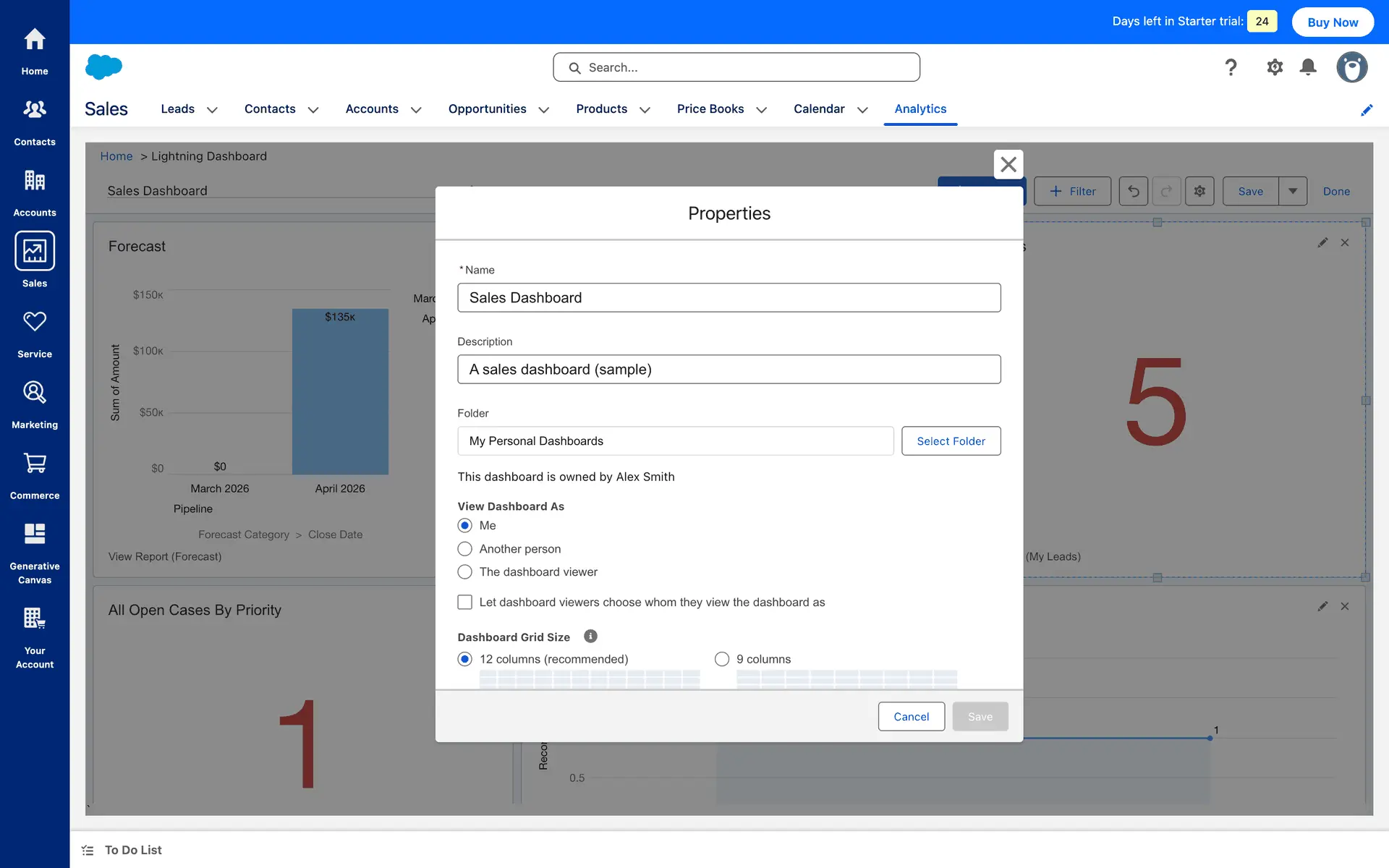Open the Price Books dropdown chevron
The width and height of the screenshot is (1389, 868).
click(761, 110)
